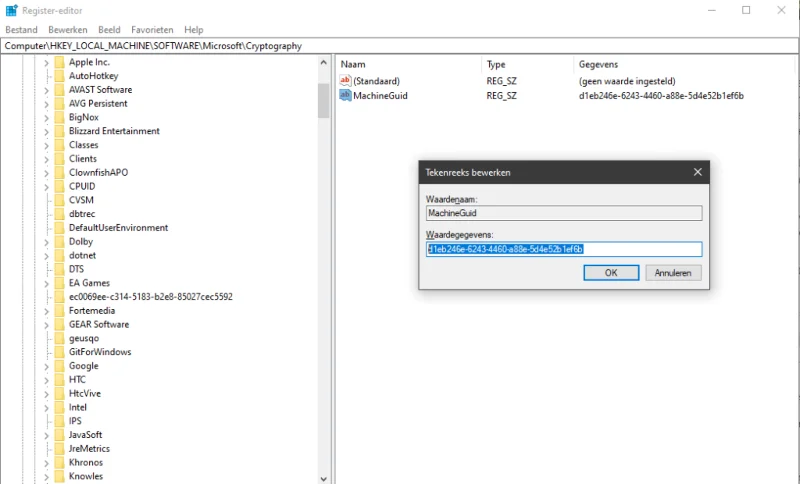The image size is (800, 484).
Task: Click Annuleren in the dialog
Action: 673,273
